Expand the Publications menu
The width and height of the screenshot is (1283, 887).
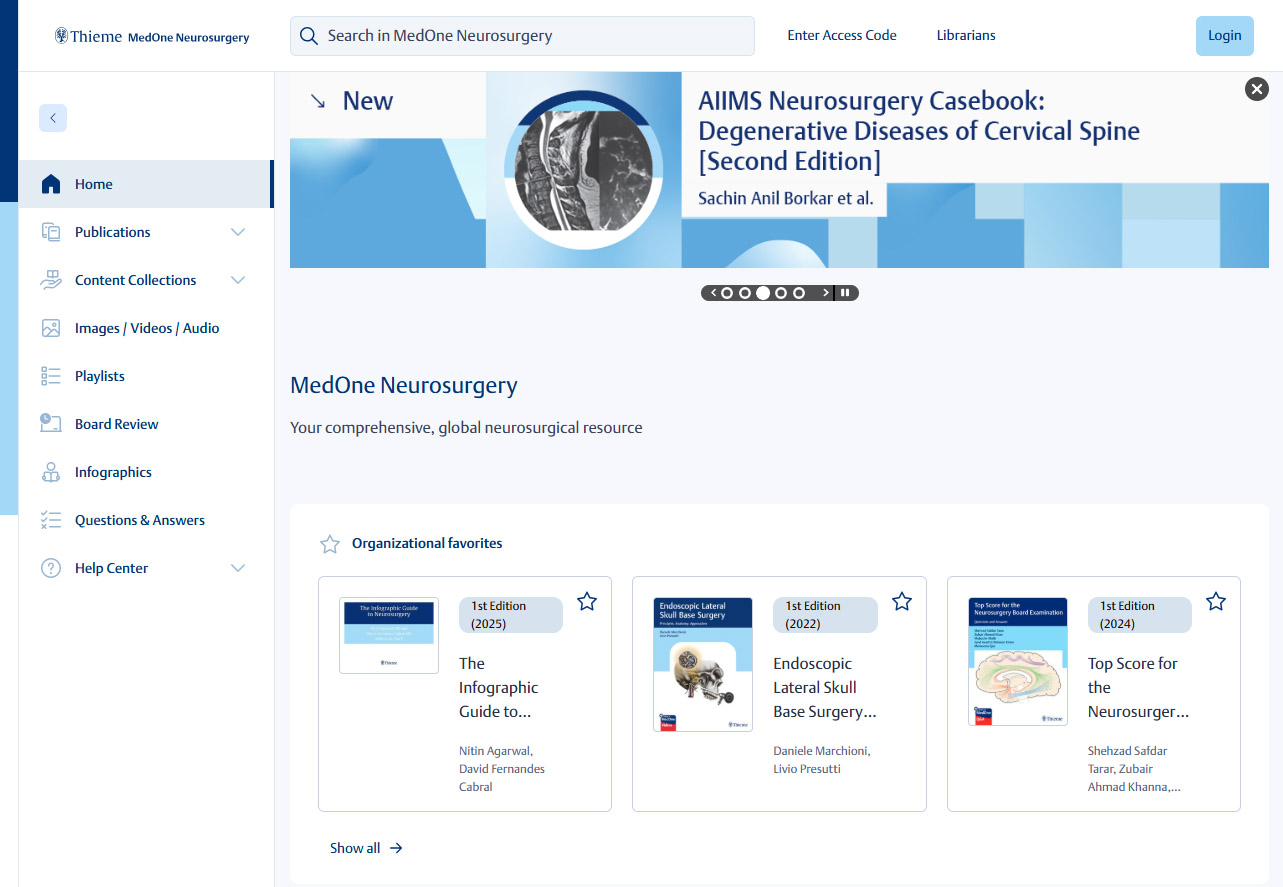[x=238, y=232]
